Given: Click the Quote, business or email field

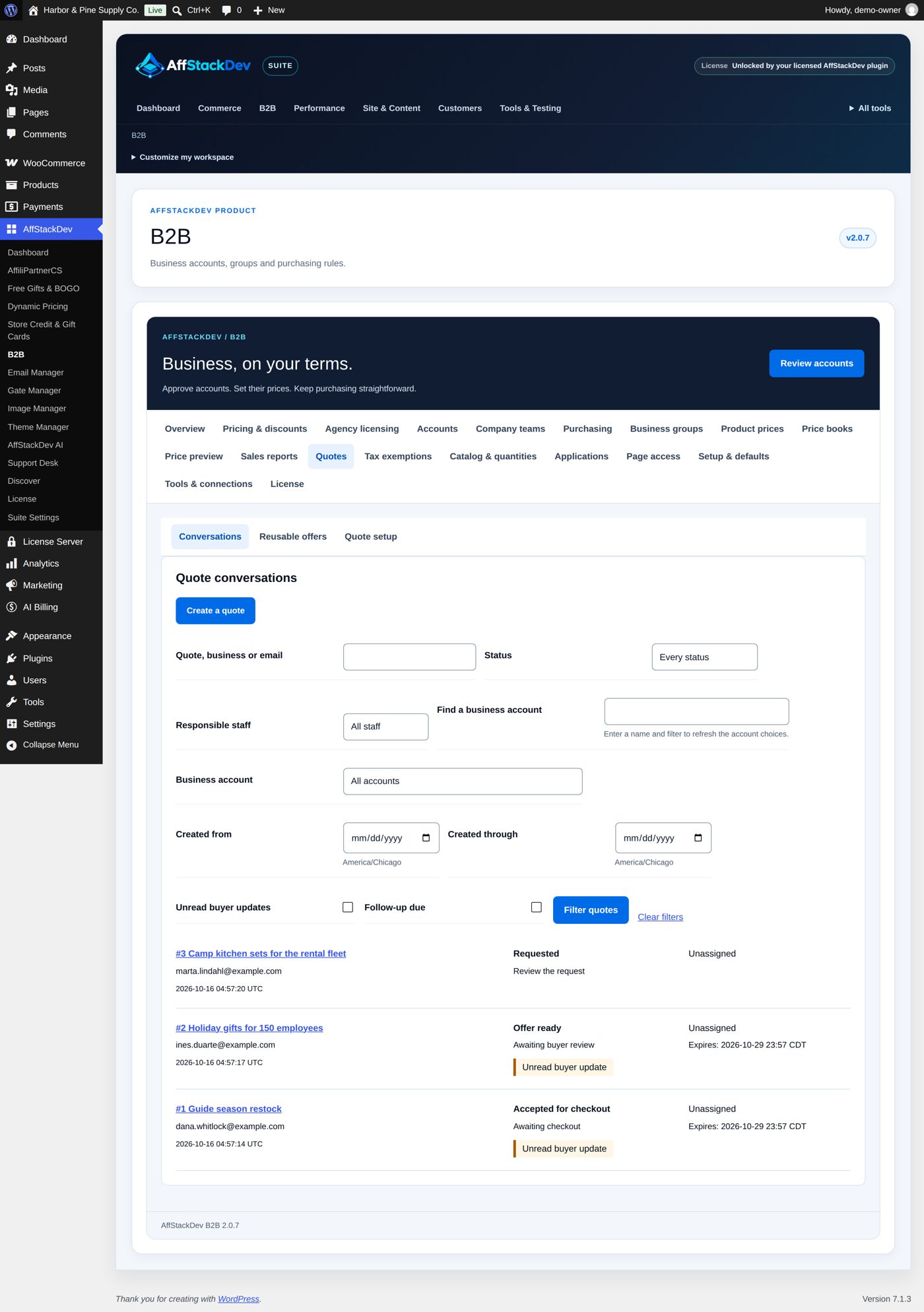Looking at the screenshot, I should pyautogui.click(x=409, y=657).
